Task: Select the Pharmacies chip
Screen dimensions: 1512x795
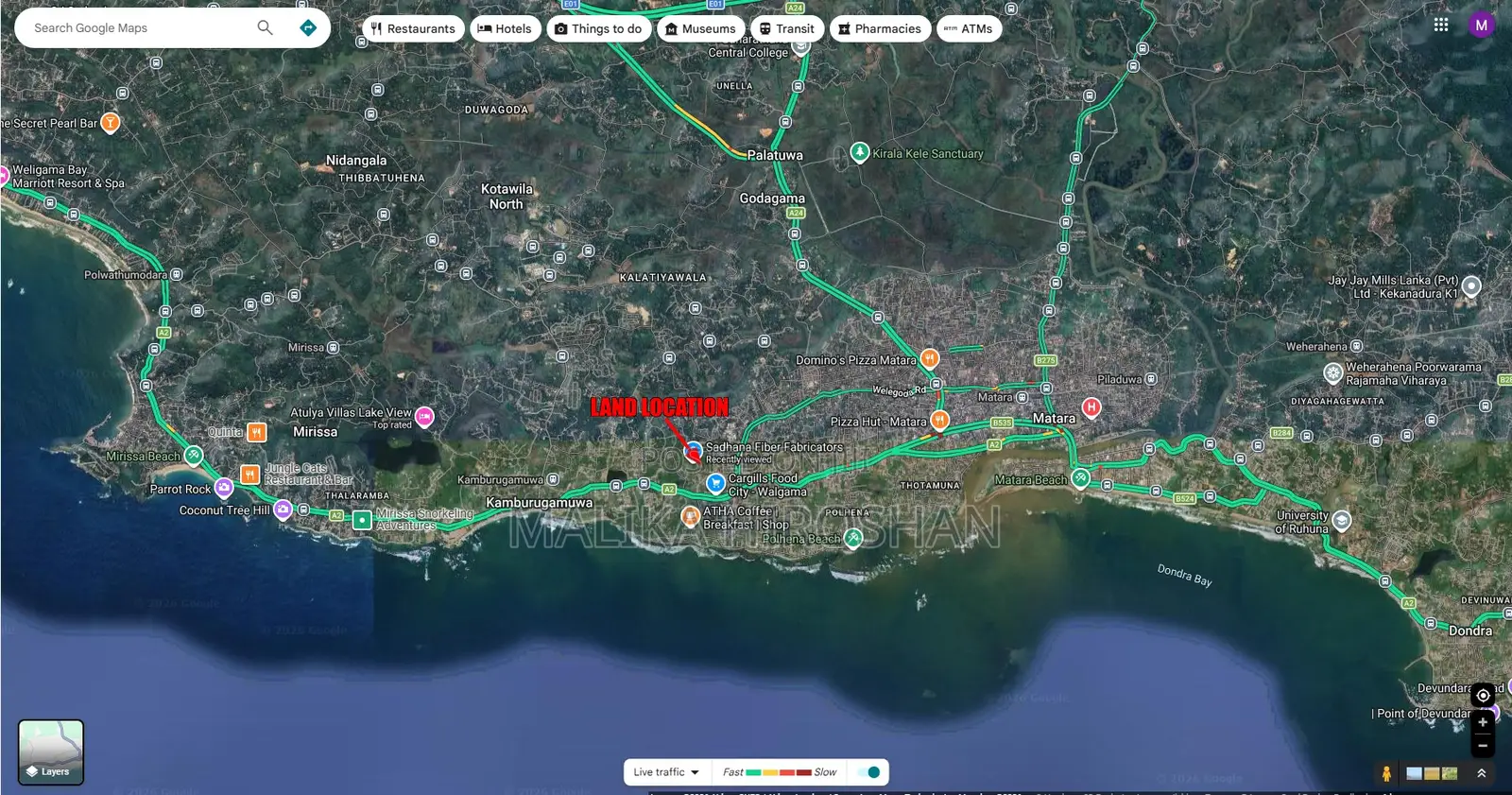Action: 880,28
